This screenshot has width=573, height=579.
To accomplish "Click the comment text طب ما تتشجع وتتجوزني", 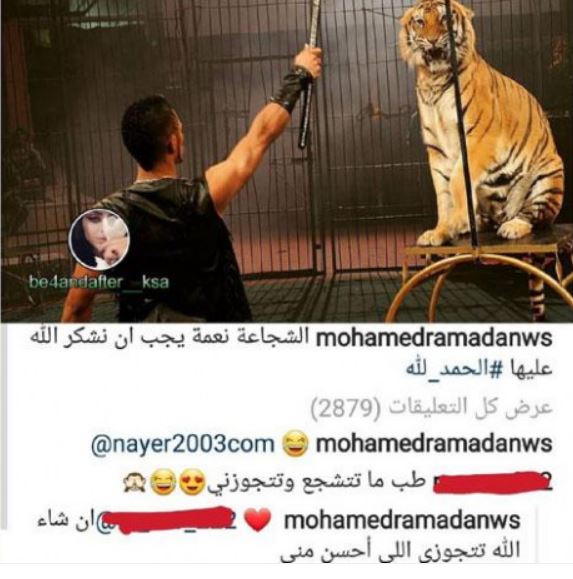I will [x=316, y=483].
